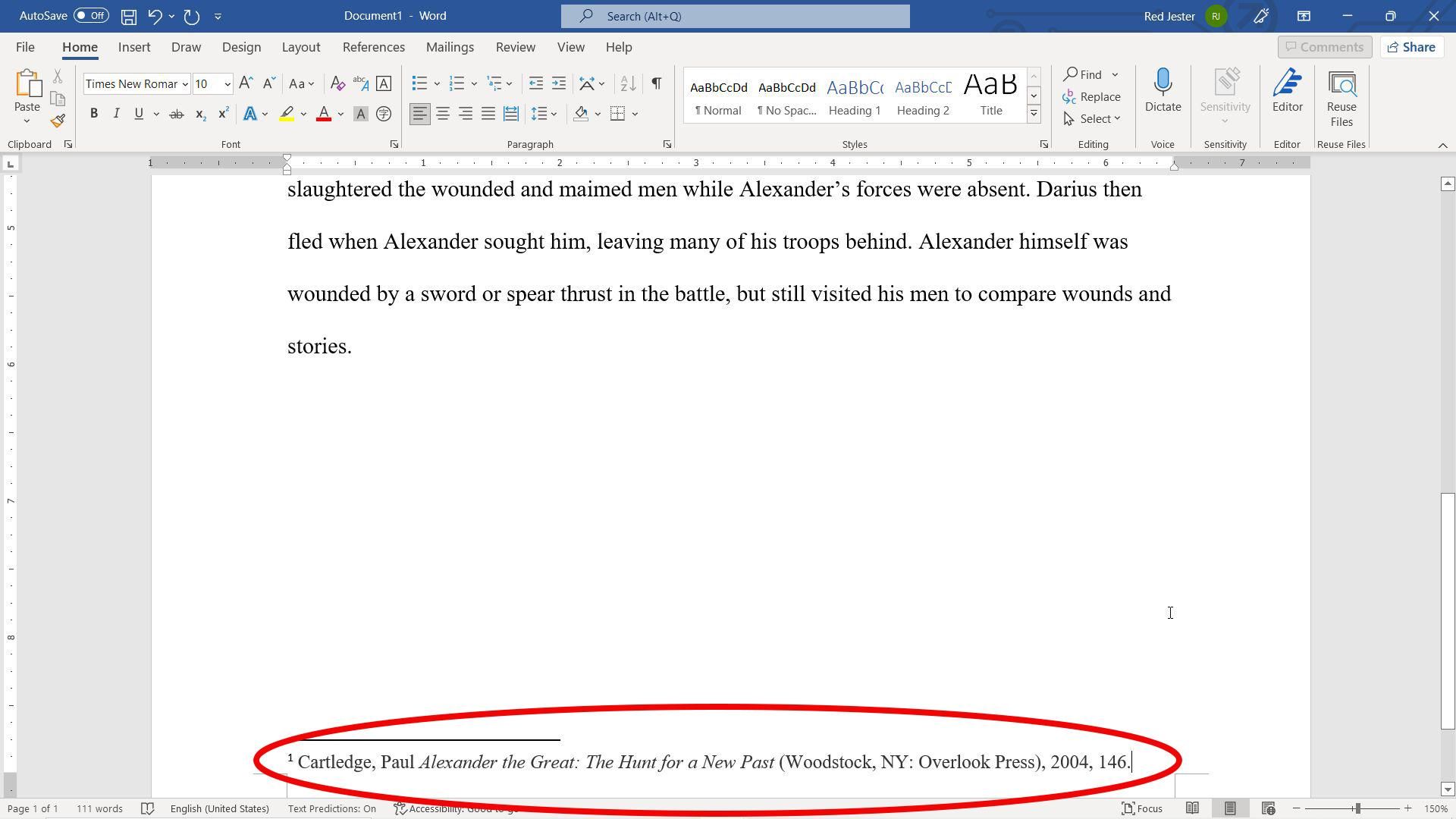Enable justified text alignment
Viewport: 1456px width, 819px height.
[488, 114]
